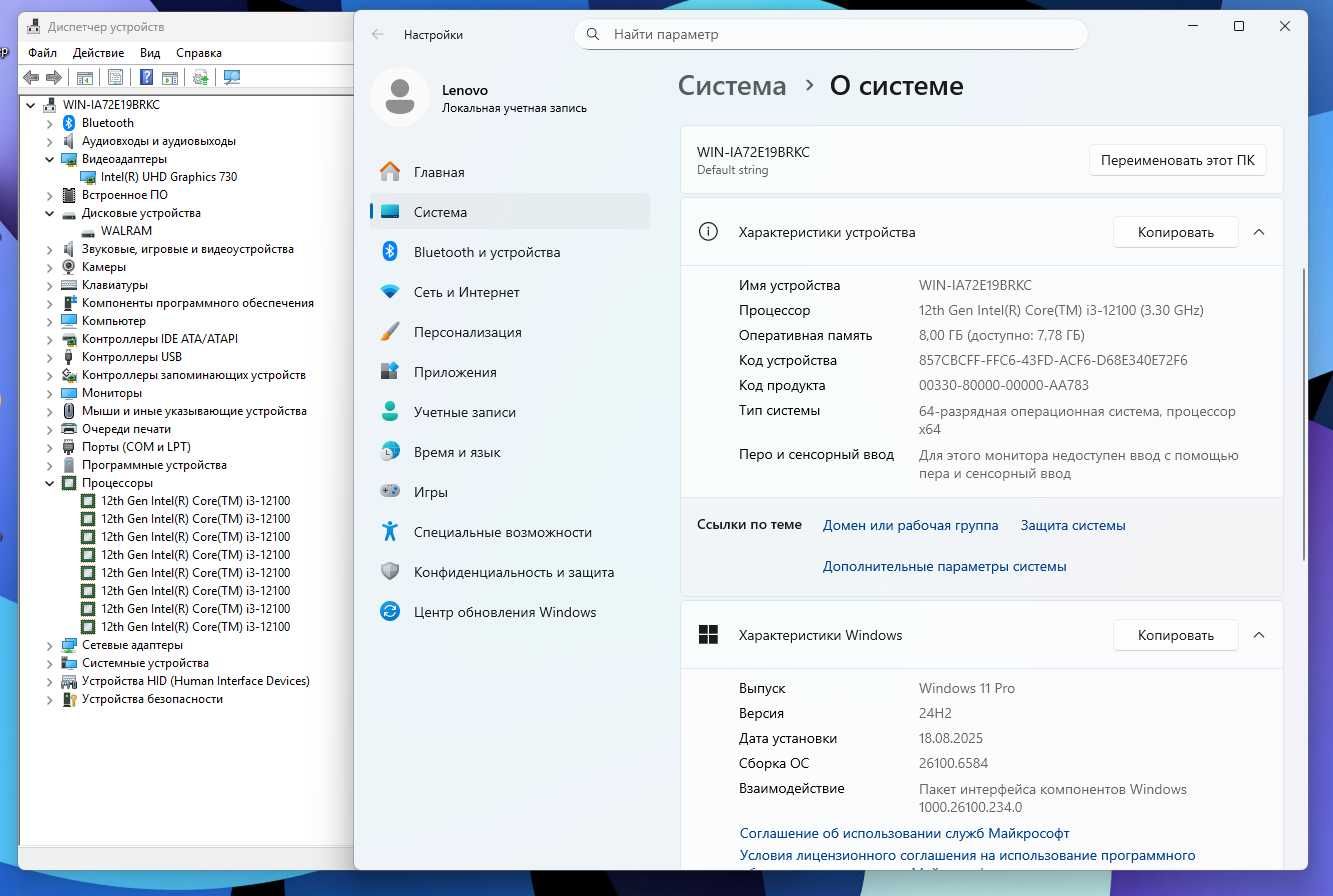The image size is (1333, 896).
Task: Click the back arrow in Settings title bar
Action: (x=377, y=34)
